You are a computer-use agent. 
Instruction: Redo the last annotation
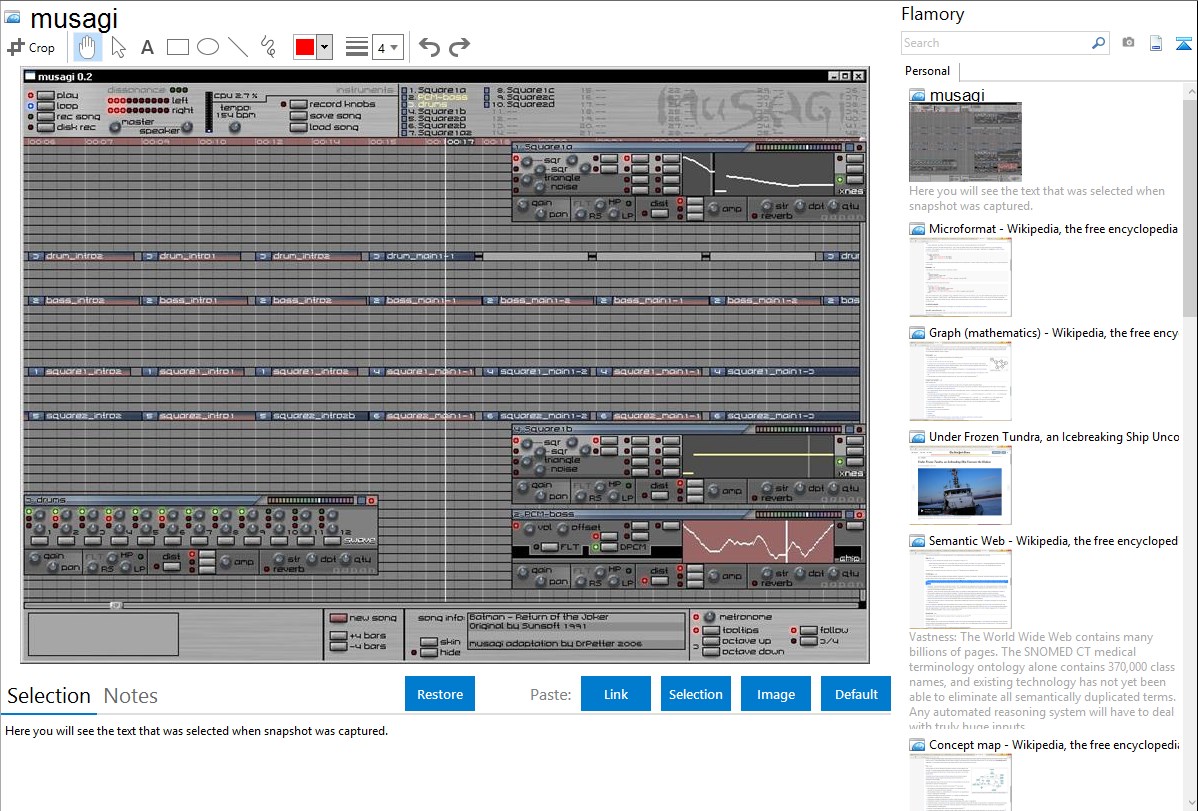click(x=459, y=47)
